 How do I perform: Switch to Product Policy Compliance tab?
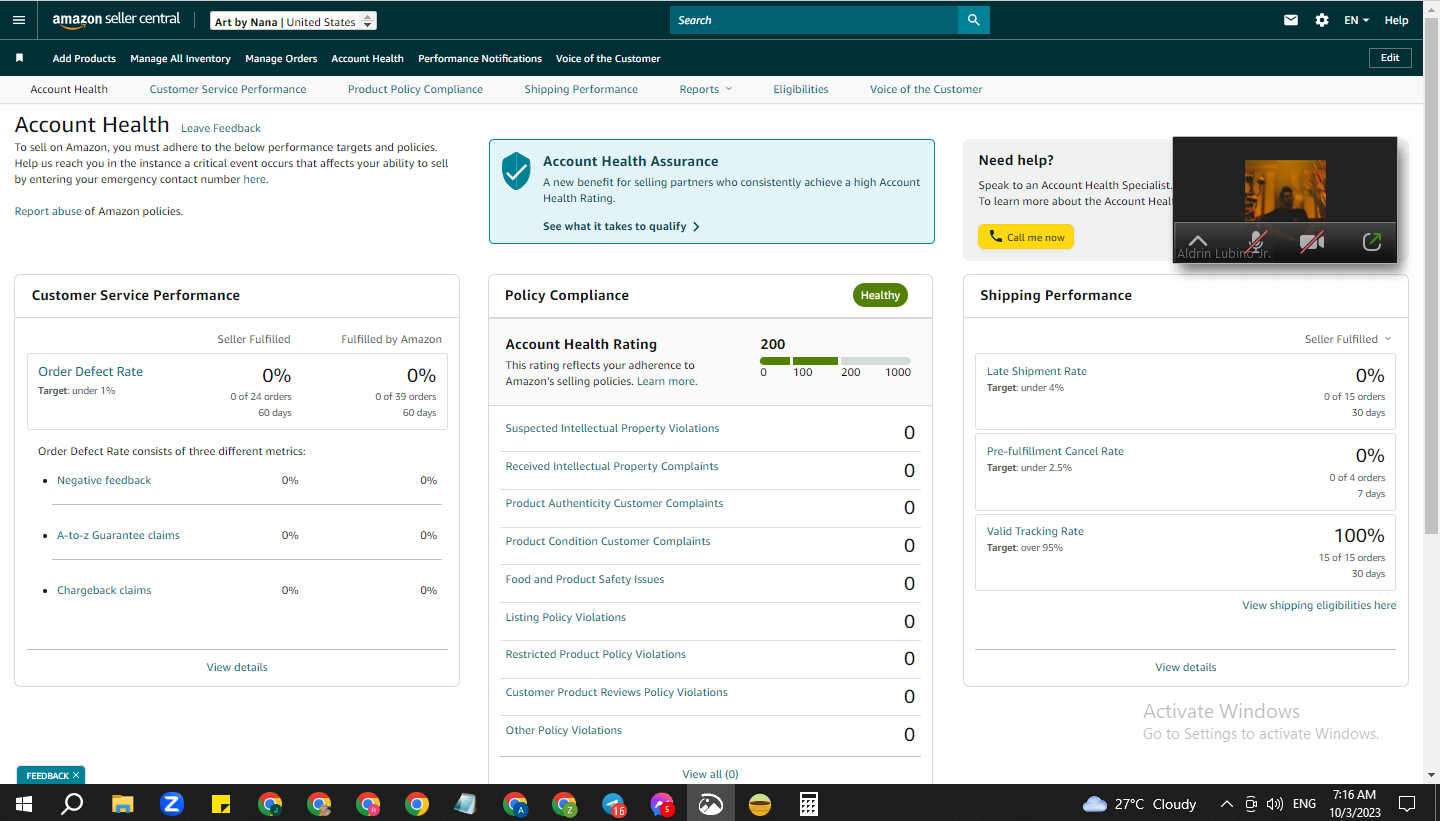click(415, 89)
